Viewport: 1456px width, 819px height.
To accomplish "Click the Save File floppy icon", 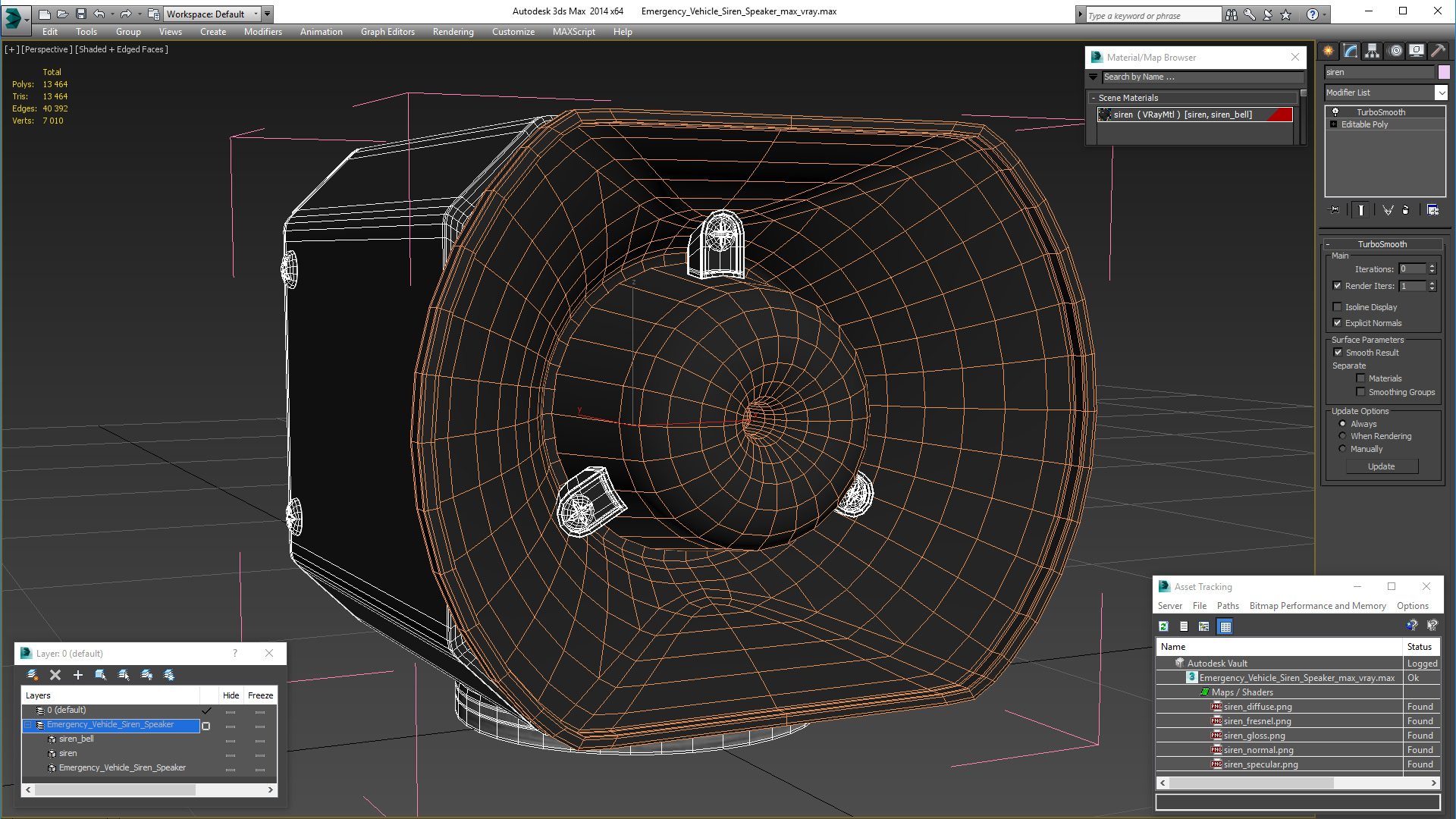I will pos(81,14).
